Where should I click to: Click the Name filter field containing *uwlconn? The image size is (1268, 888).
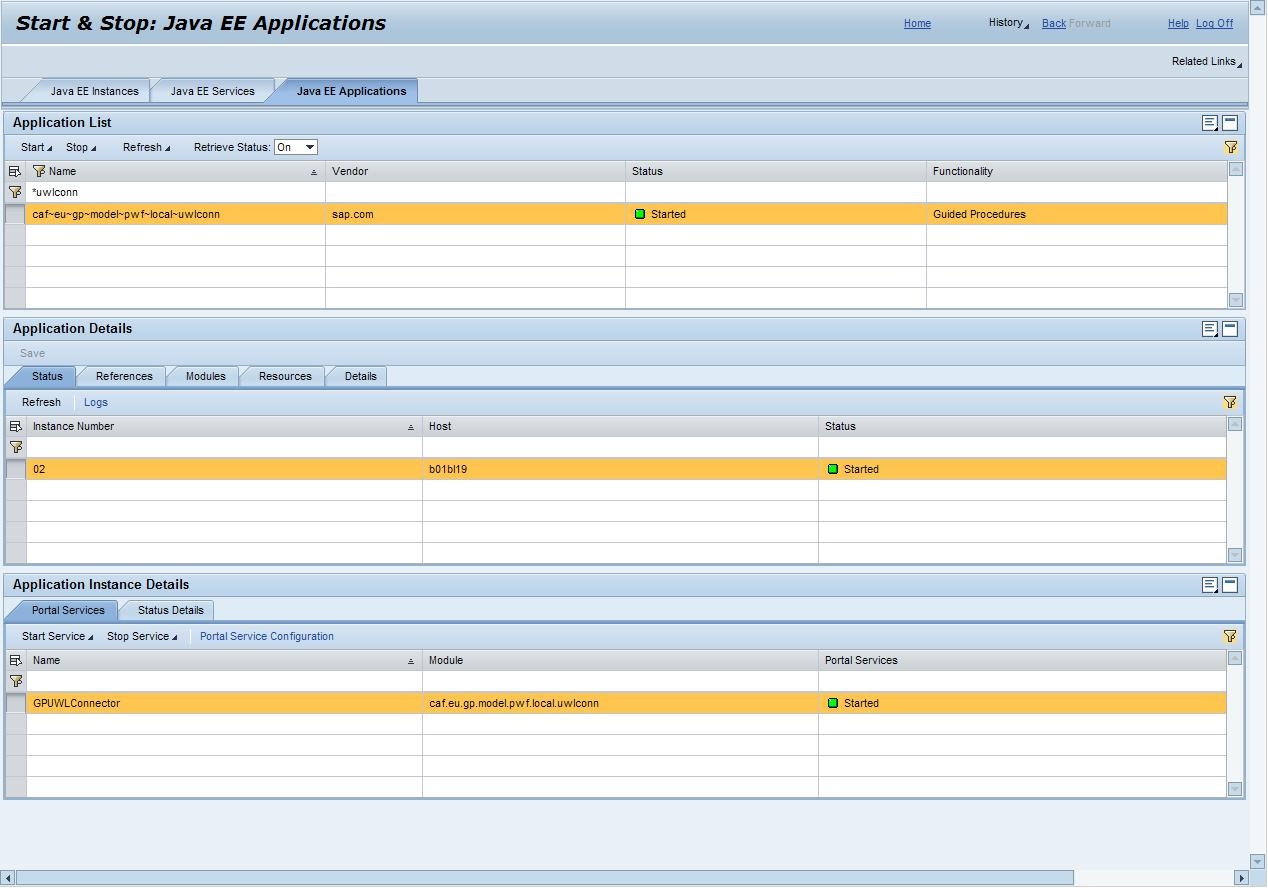(x=175, y=192)
